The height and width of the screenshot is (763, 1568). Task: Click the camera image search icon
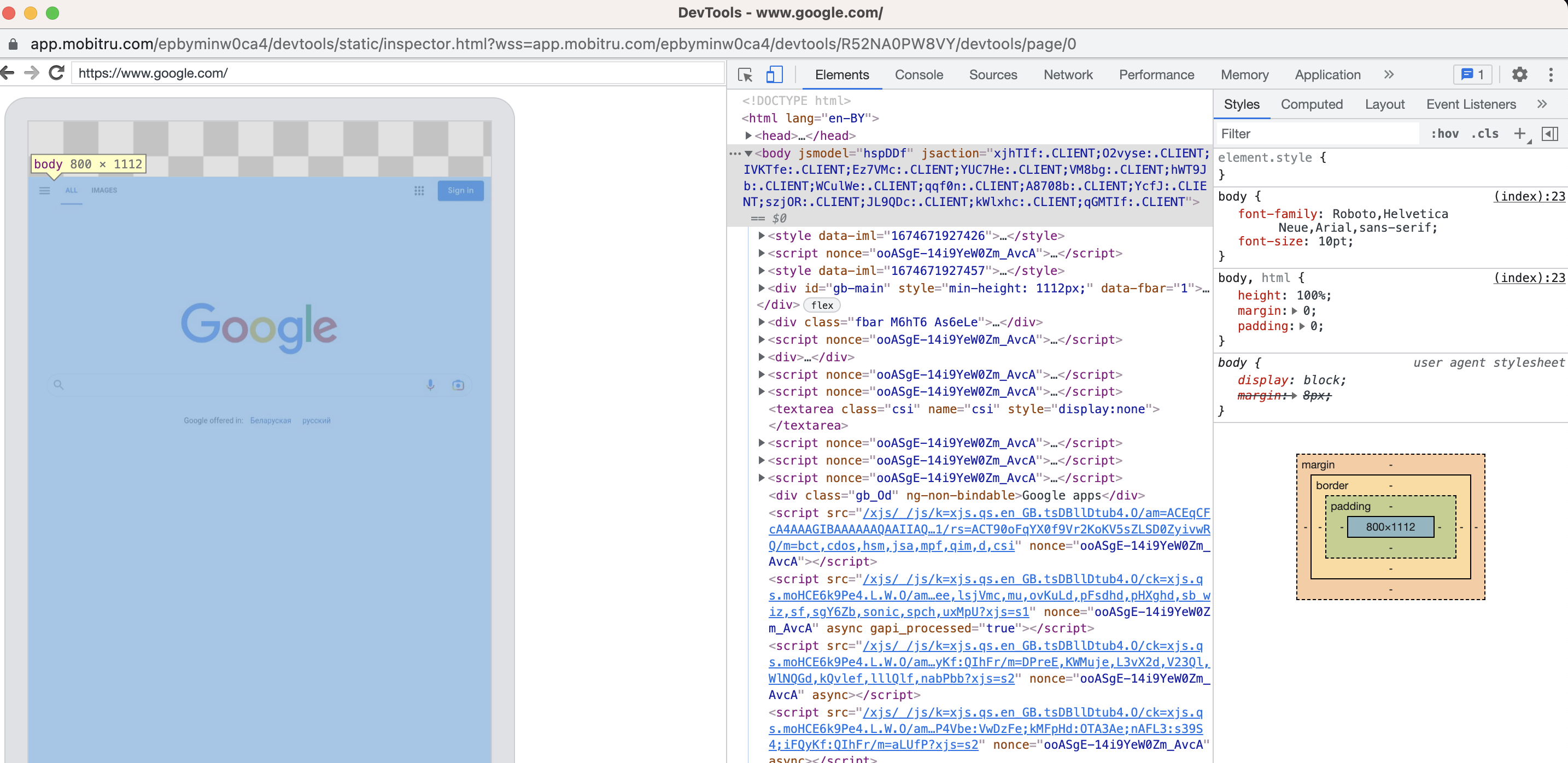458,385
